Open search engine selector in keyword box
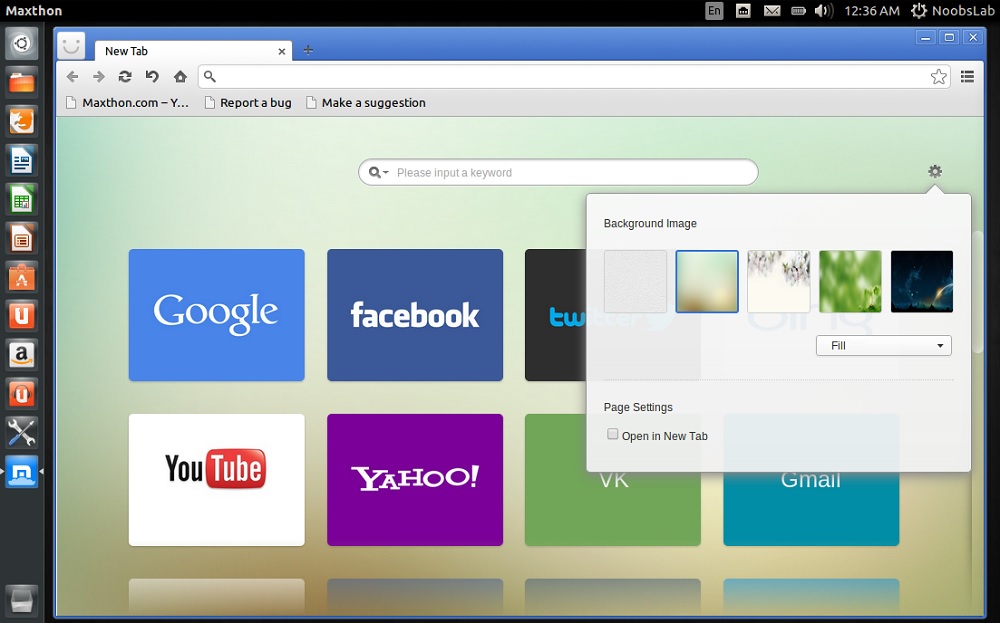The height and width of the screenshot is (623, 1000). pos(379,172)
